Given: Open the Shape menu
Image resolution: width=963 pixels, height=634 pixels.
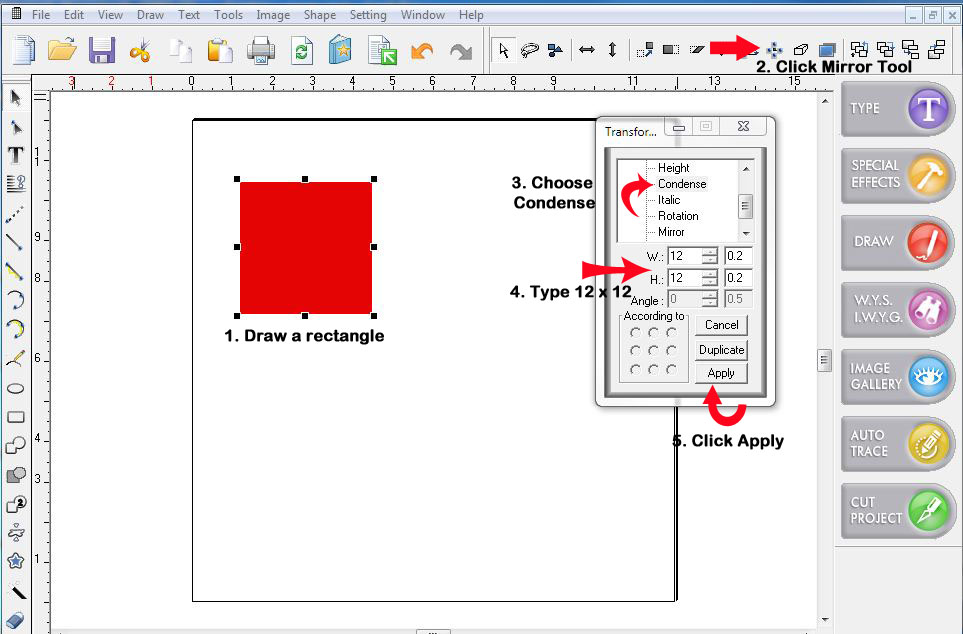Looking at the screenshot, I should (x=319, y=15).
